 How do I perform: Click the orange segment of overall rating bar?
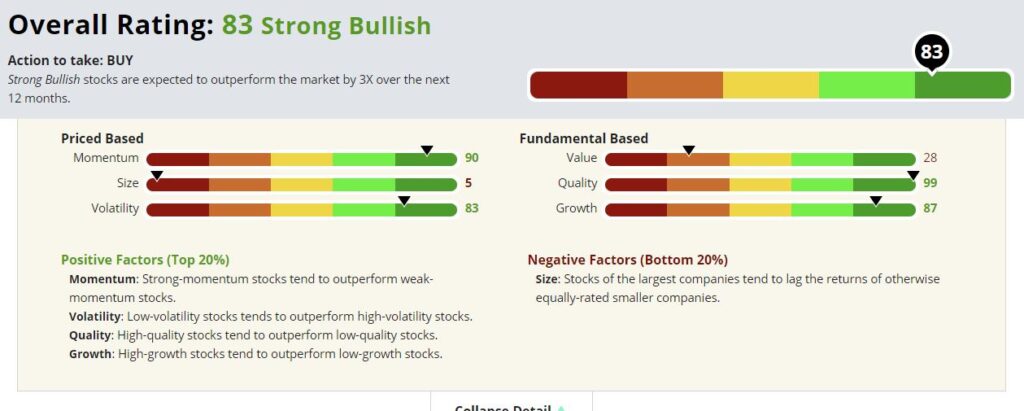point(675,85)
